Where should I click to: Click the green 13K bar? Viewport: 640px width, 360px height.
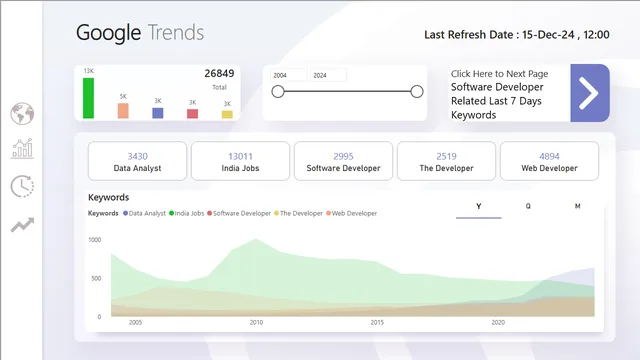click(88, 98)
